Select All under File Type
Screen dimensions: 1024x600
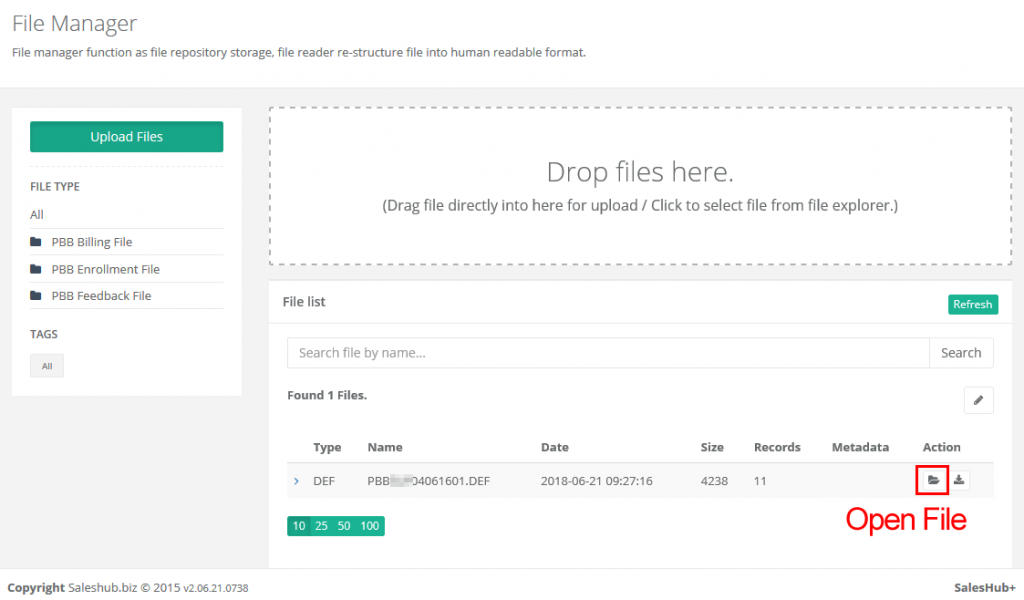pyautogui.click(x=37, y=215)
